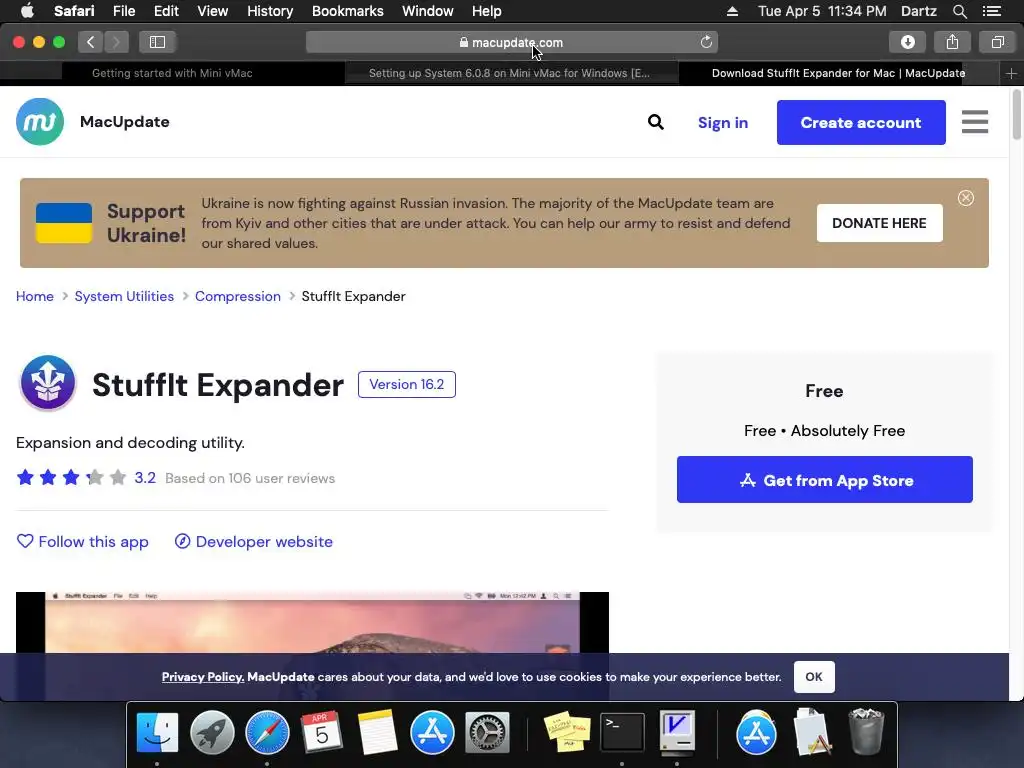Open the Window menu
The image size is (1024, 768).
point(428,11)
